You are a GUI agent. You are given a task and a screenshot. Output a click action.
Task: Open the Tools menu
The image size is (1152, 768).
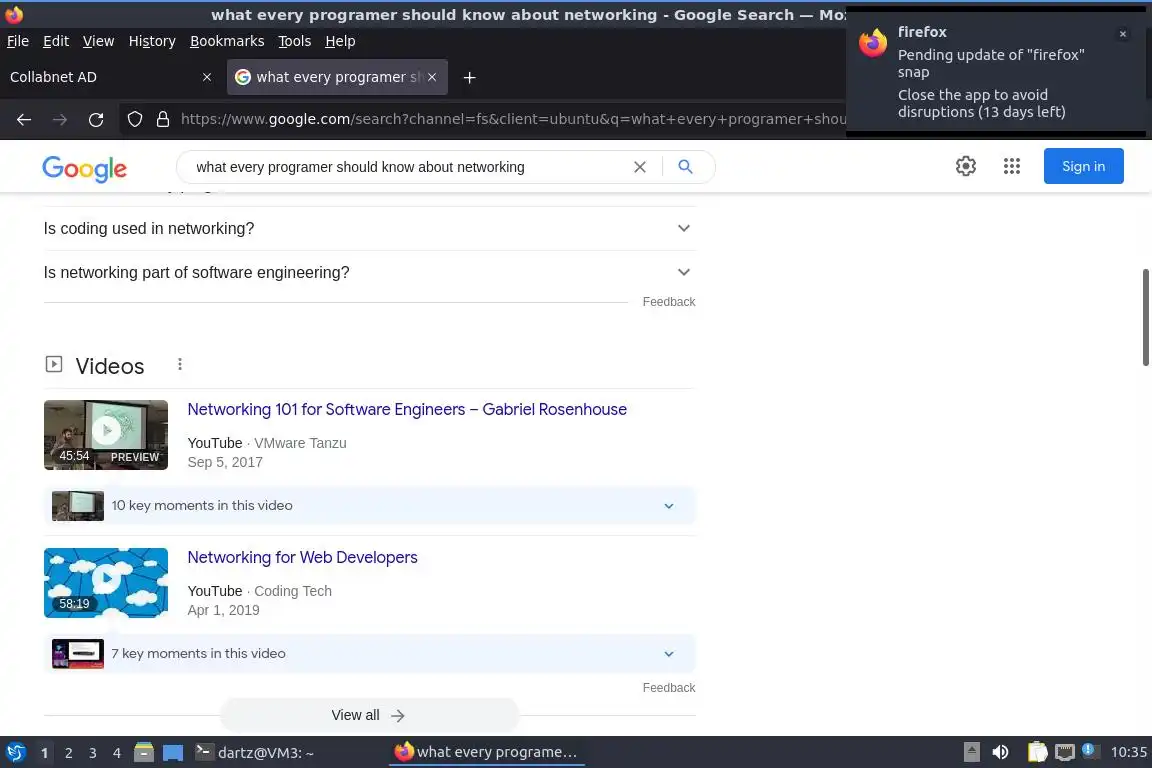295,41
